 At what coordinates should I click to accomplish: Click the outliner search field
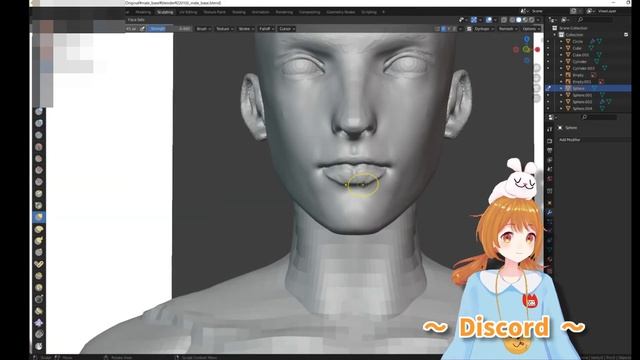596,20
